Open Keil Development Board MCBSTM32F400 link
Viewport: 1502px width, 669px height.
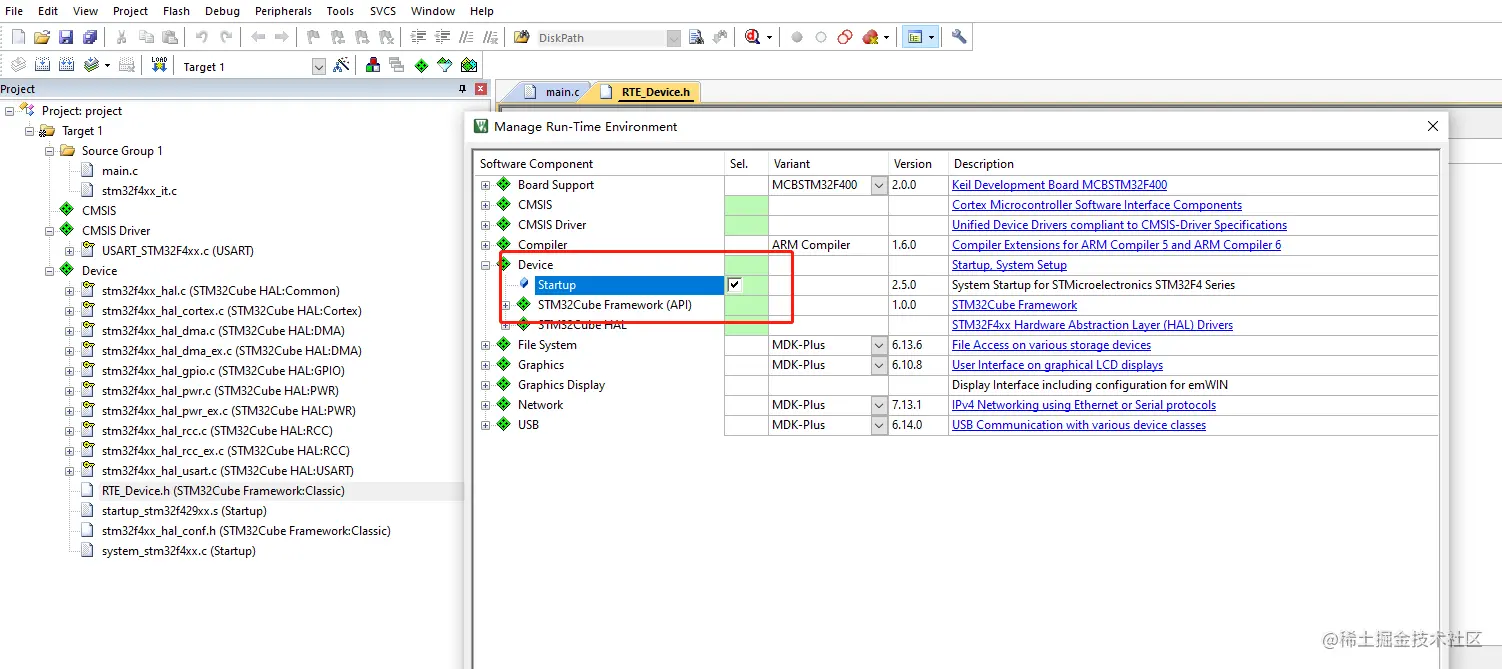1059,185
